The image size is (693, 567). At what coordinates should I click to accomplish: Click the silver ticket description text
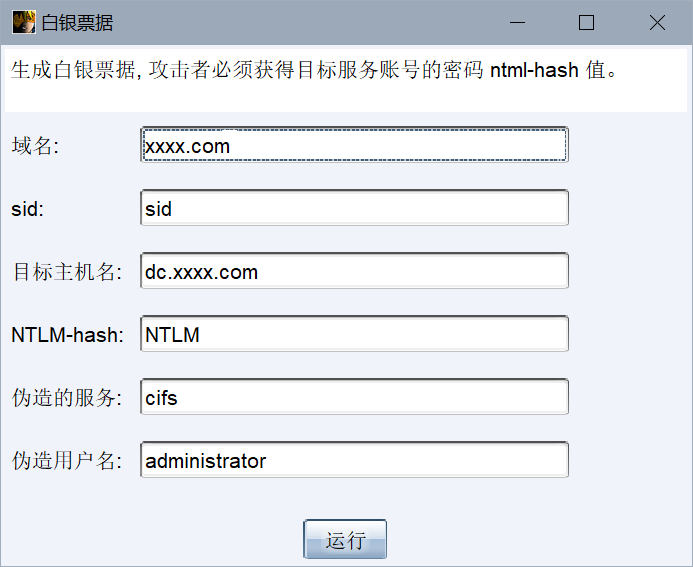[320, 71]
